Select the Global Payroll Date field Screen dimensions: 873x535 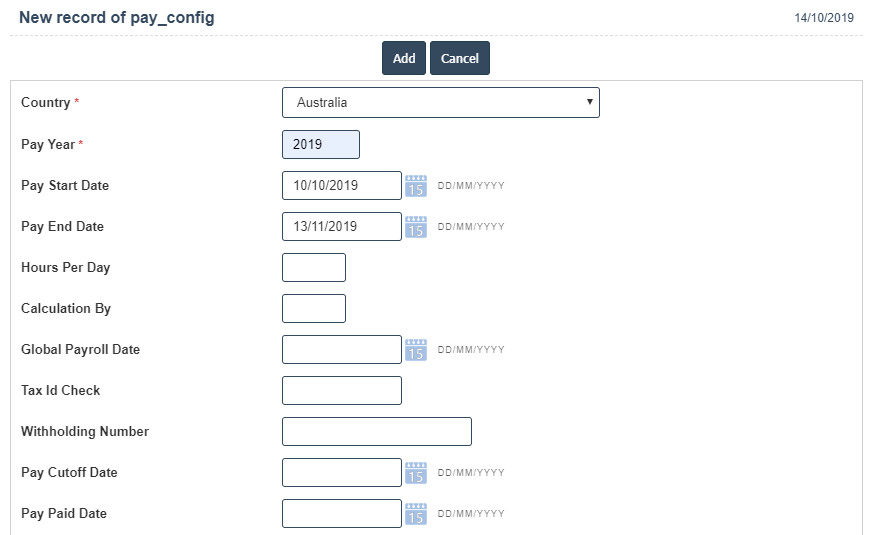(x=341, y=350)
